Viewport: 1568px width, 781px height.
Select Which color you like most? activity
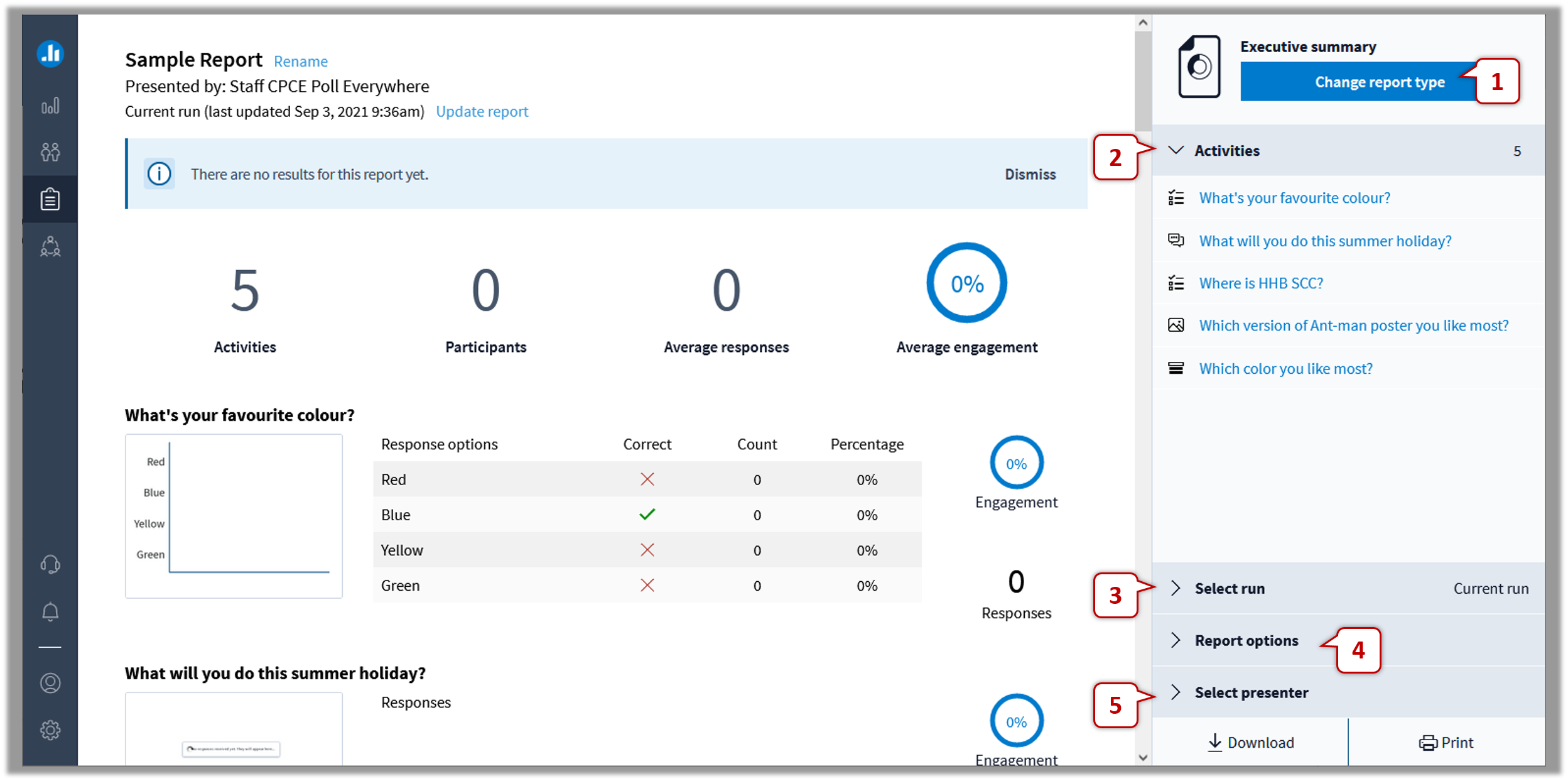(x=1289, y=368)
